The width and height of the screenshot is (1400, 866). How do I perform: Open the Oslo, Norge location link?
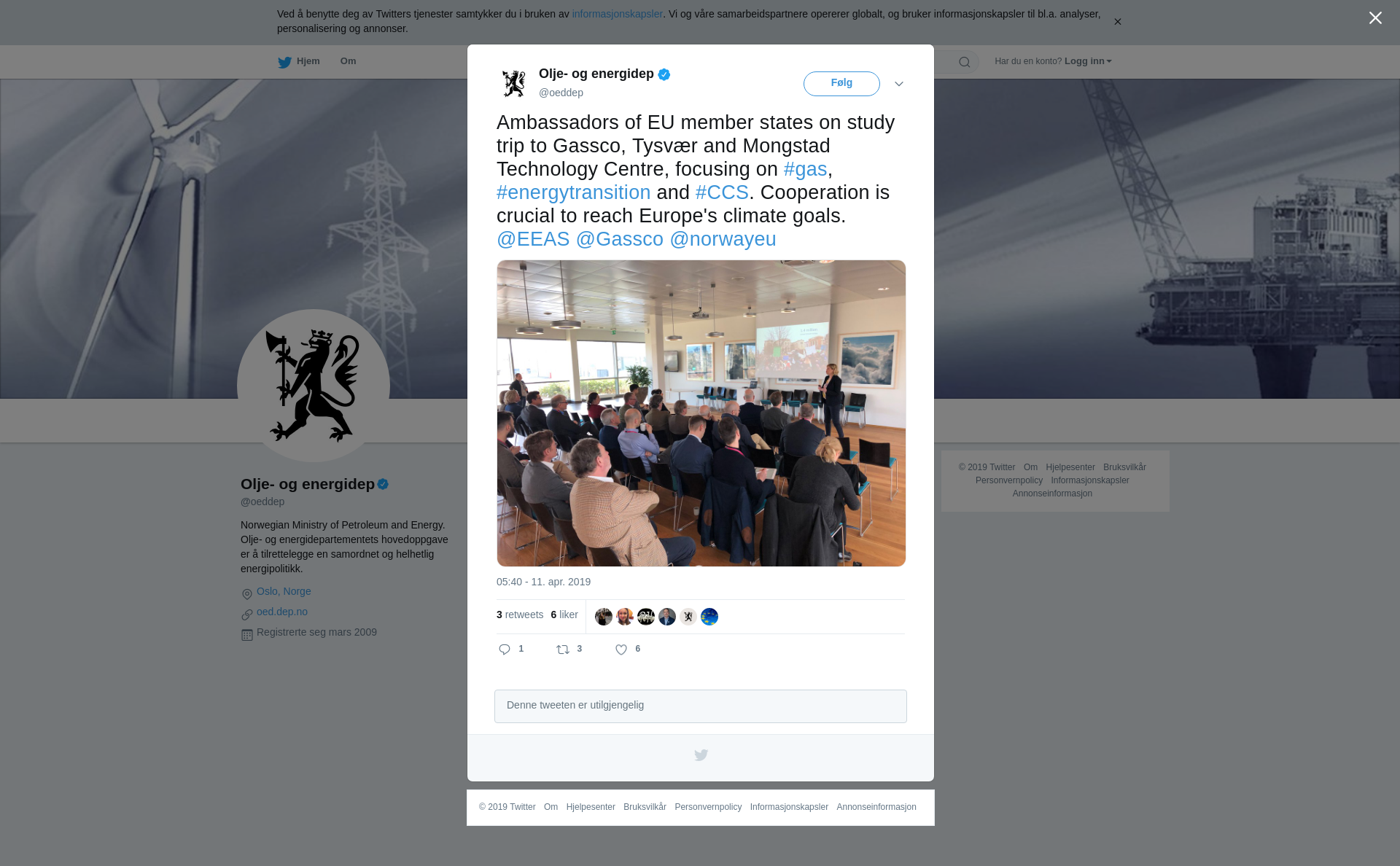284,591
